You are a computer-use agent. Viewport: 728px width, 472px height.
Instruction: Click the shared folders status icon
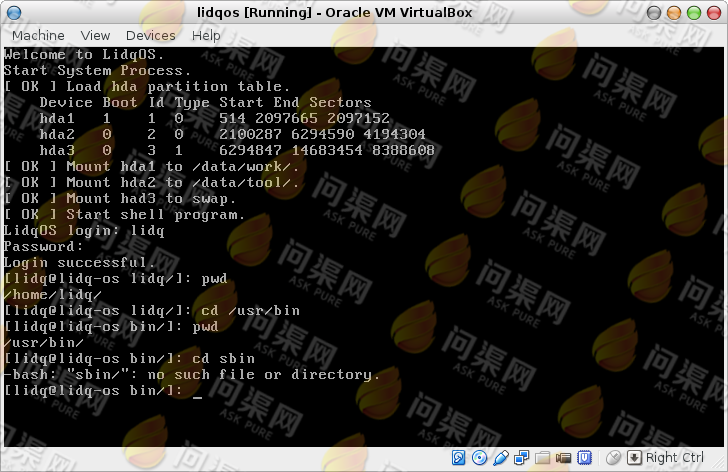click(x=542, y=458)
